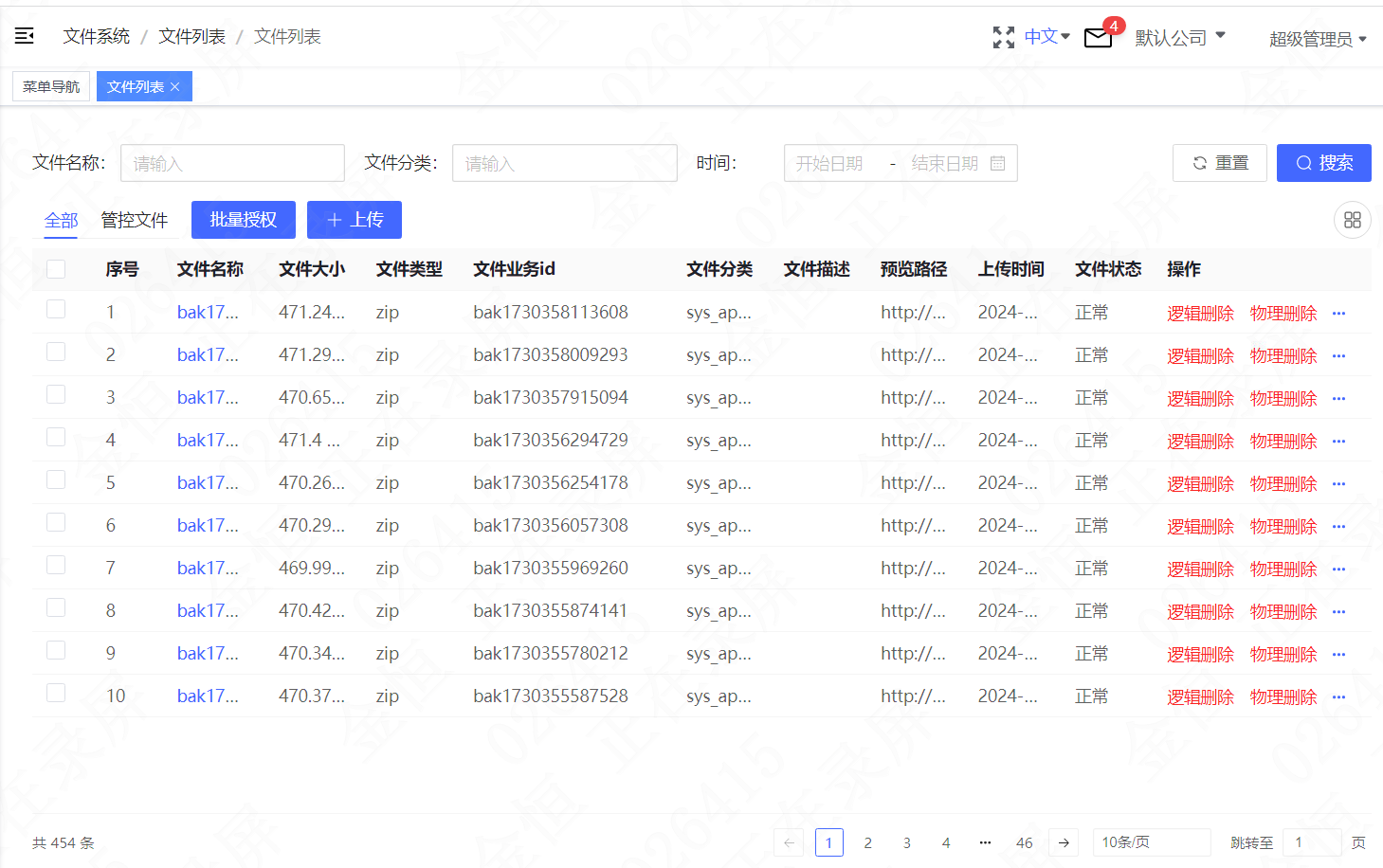Open more actions for row 7
The height and width of the screenshot is (868, 1383).
coord(1338,569)
